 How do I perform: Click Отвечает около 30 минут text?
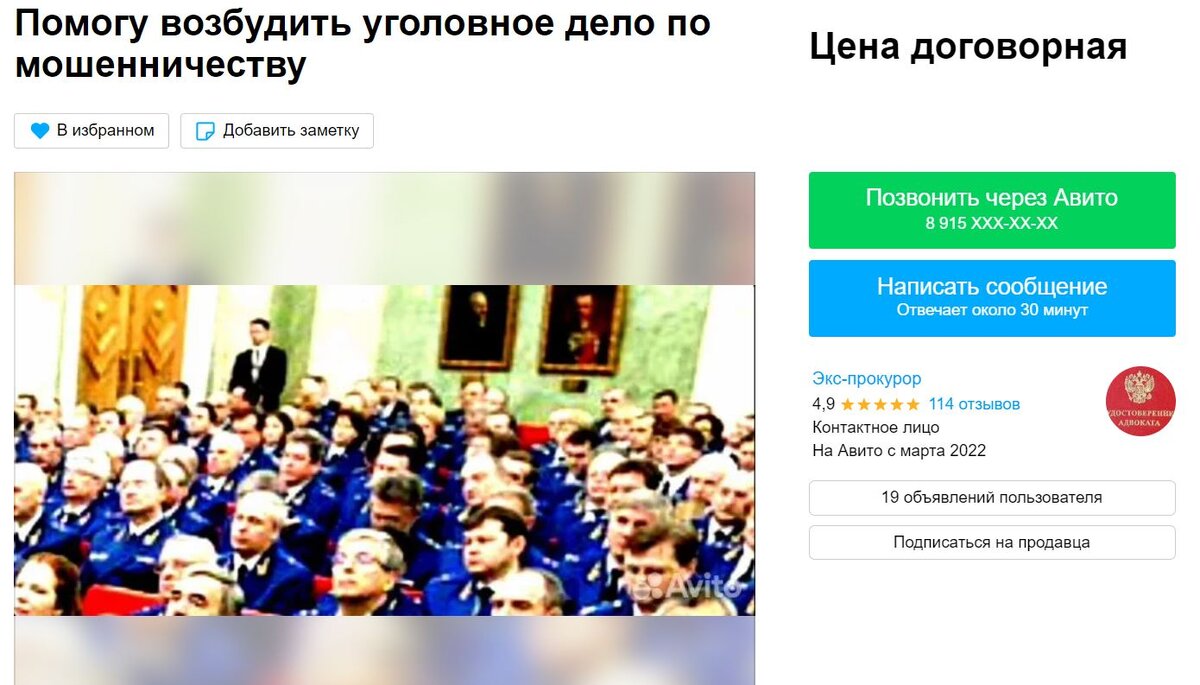[x=992, y=310]
